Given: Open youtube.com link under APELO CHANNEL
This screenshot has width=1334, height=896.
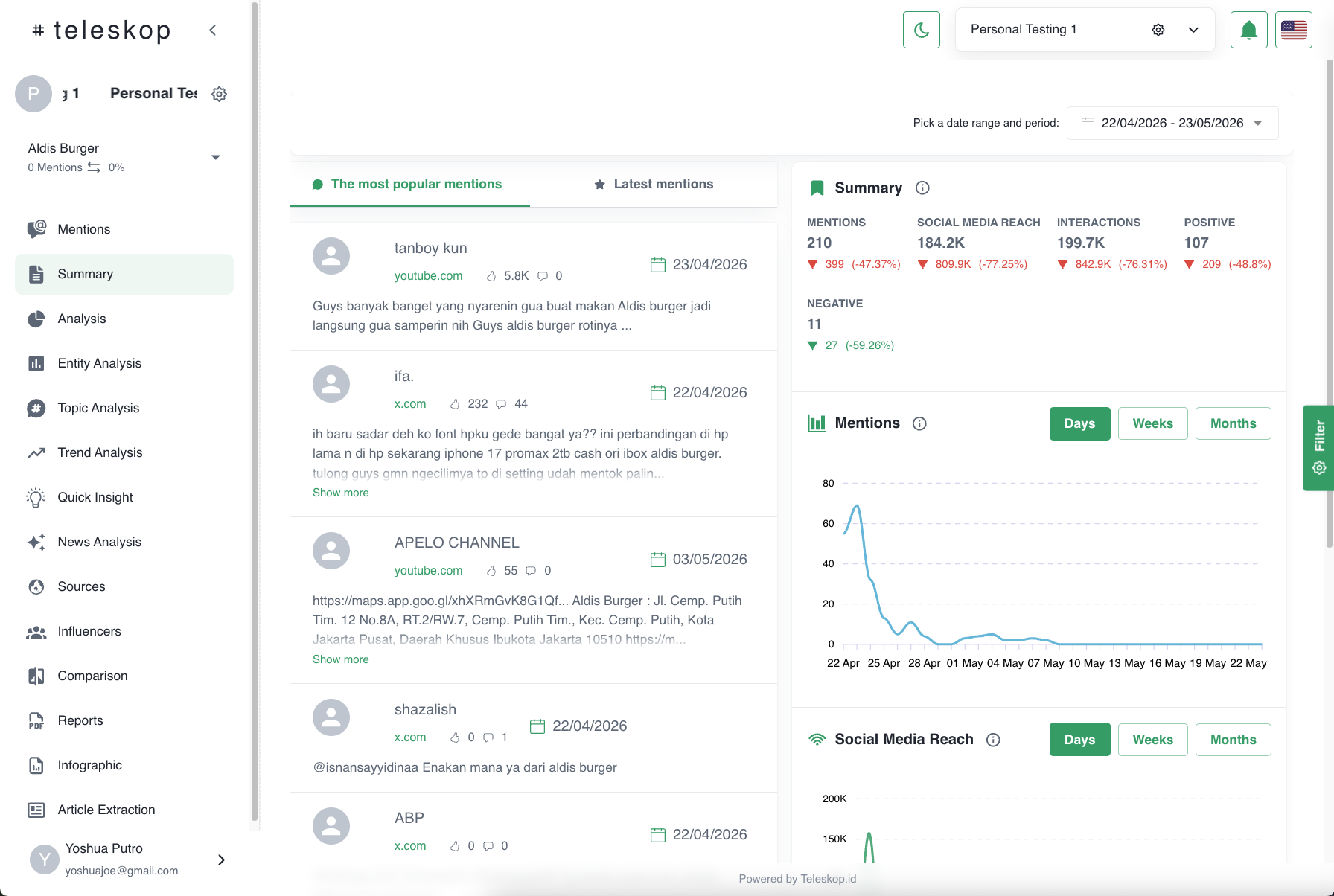Looking at the screenshot, I should [428, 570].
